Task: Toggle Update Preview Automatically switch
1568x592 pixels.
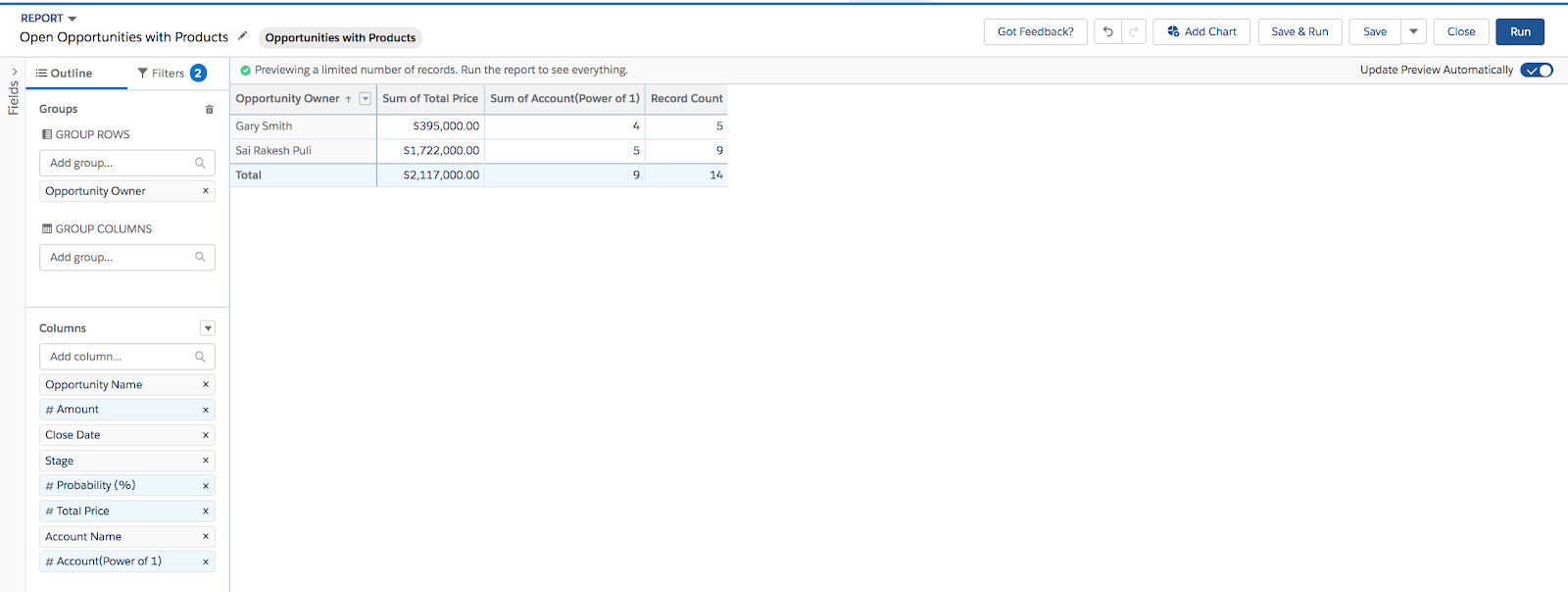Action: tap(1537, 70)
